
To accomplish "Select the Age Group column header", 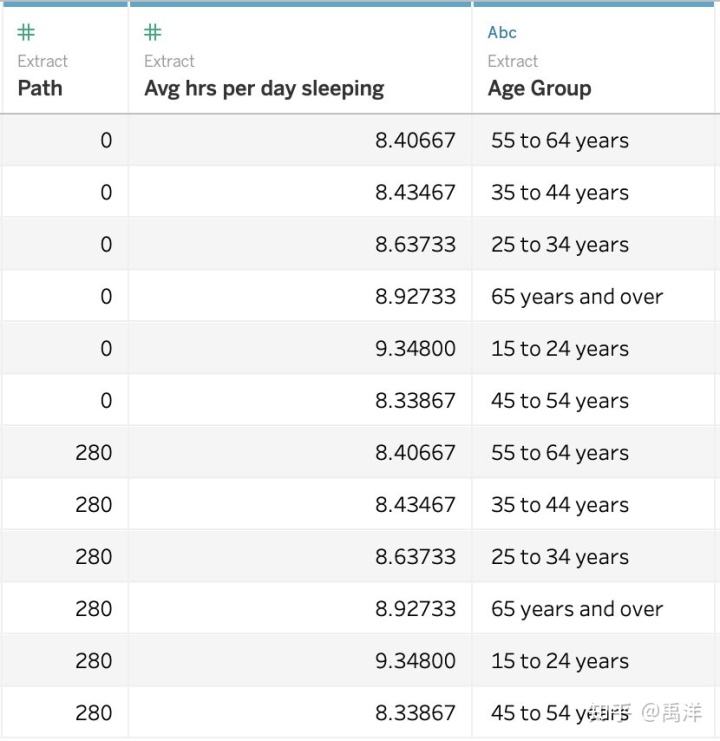I will tap(539, 88).
